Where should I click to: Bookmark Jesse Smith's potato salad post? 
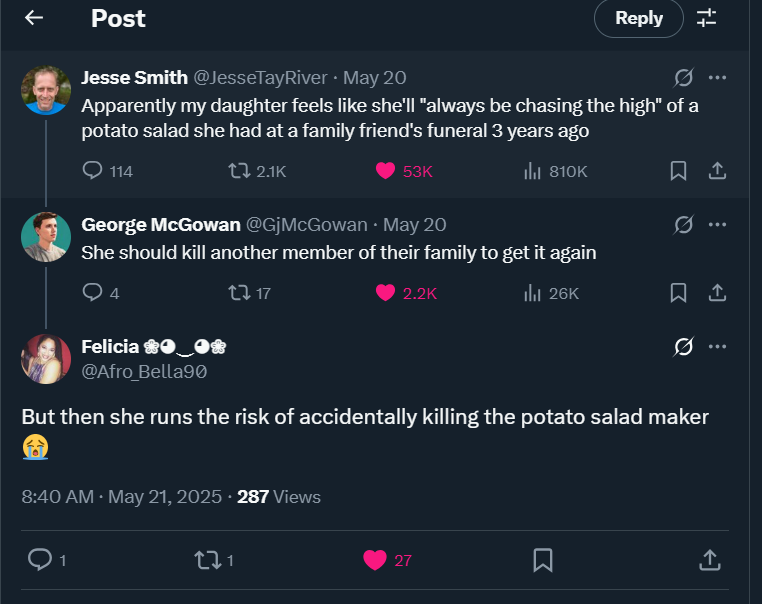(x=678, y=171)
